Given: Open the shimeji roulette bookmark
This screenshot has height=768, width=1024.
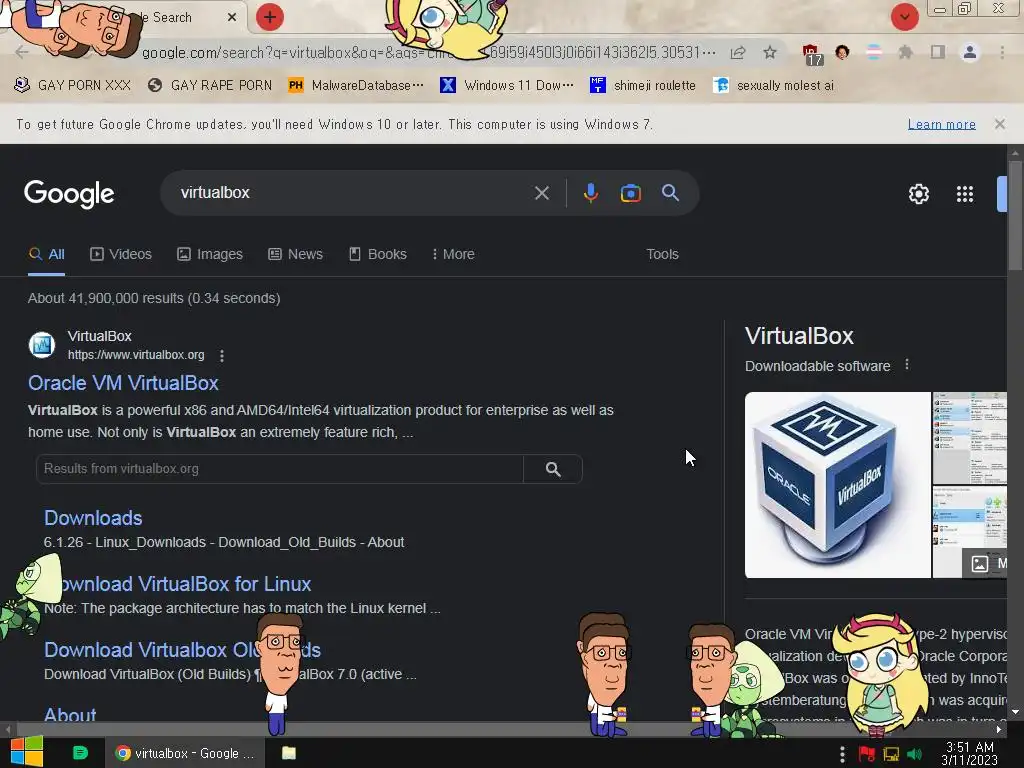Looking at the screenshot, I should (x=643, y=85).
